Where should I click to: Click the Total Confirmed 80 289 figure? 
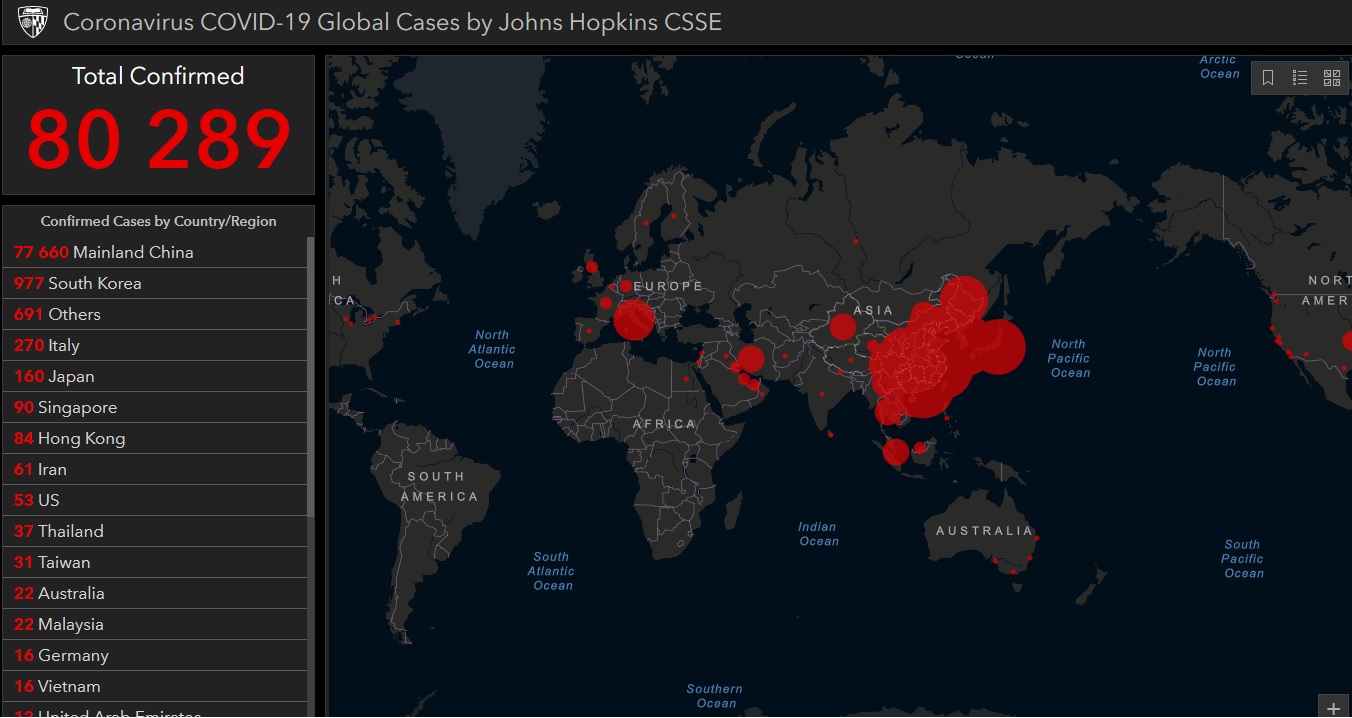coord(159,140)
